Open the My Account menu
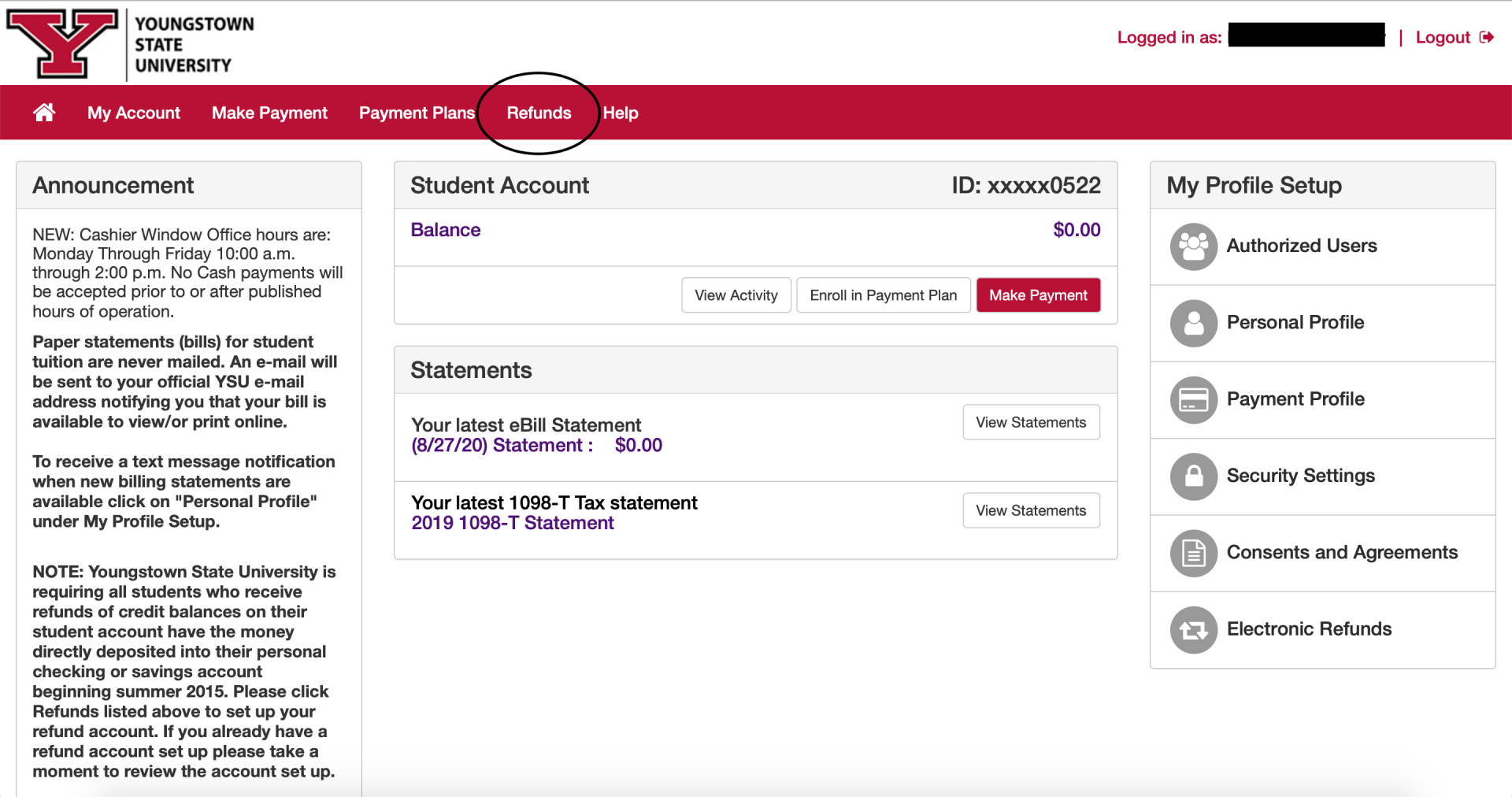 [134, 113]
